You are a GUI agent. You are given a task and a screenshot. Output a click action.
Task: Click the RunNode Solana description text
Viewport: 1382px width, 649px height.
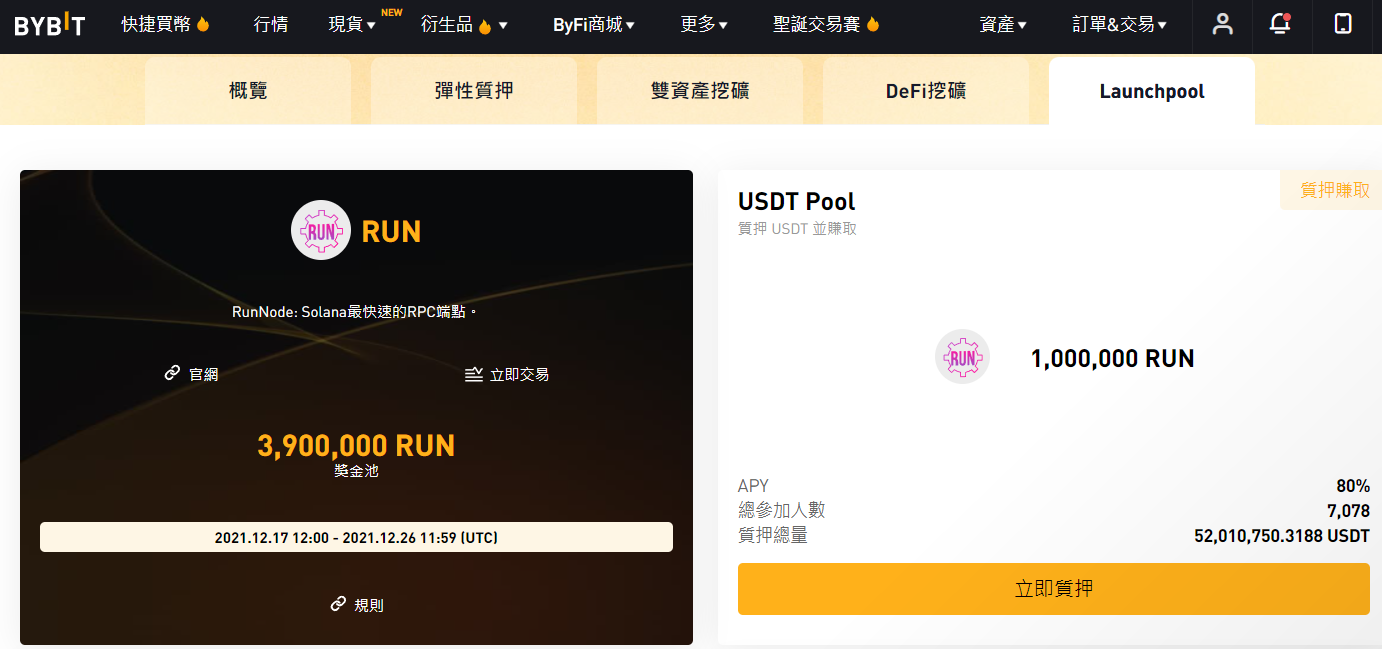tap(355, 312)
